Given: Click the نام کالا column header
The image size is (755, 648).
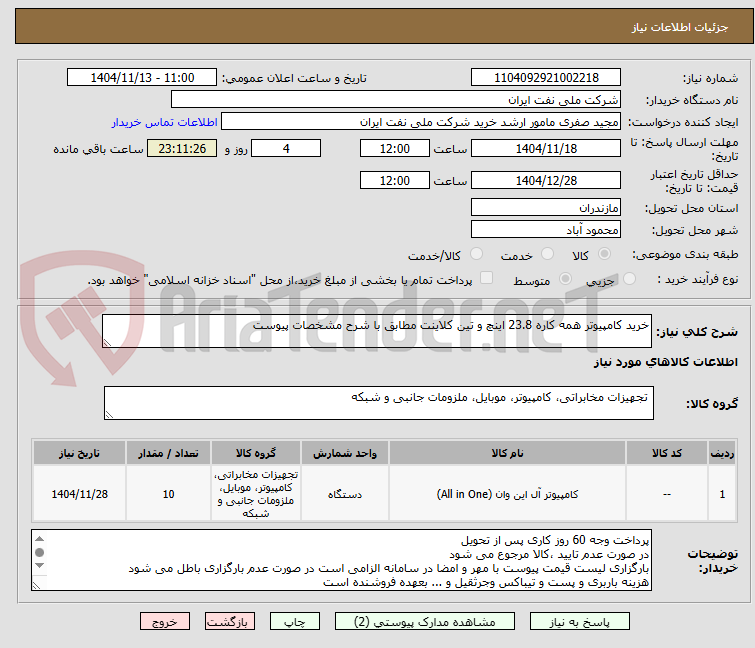Looking at the screenshot, I should coord(507,453).
